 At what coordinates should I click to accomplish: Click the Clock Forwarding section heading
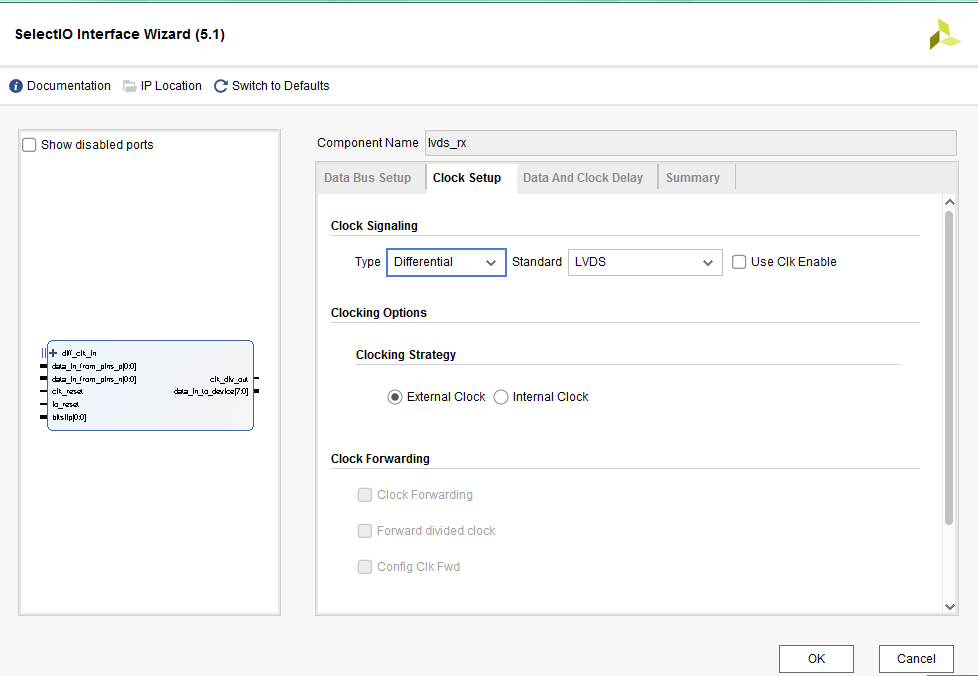tap(380, 459)
